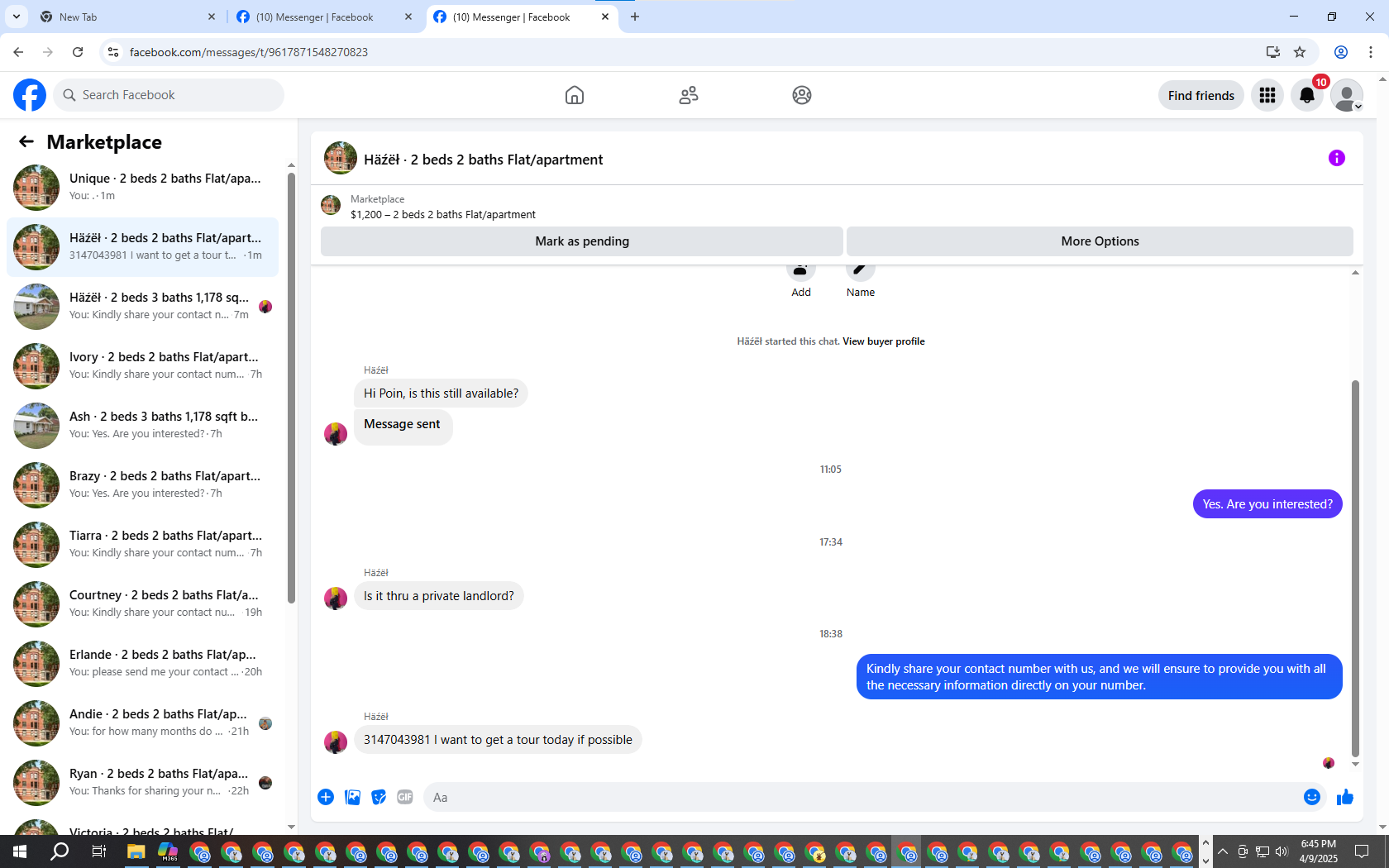Open the Erlande 2 beds 2 baths chat
This screenshot has width=1389, height=868.
(142, 664)
